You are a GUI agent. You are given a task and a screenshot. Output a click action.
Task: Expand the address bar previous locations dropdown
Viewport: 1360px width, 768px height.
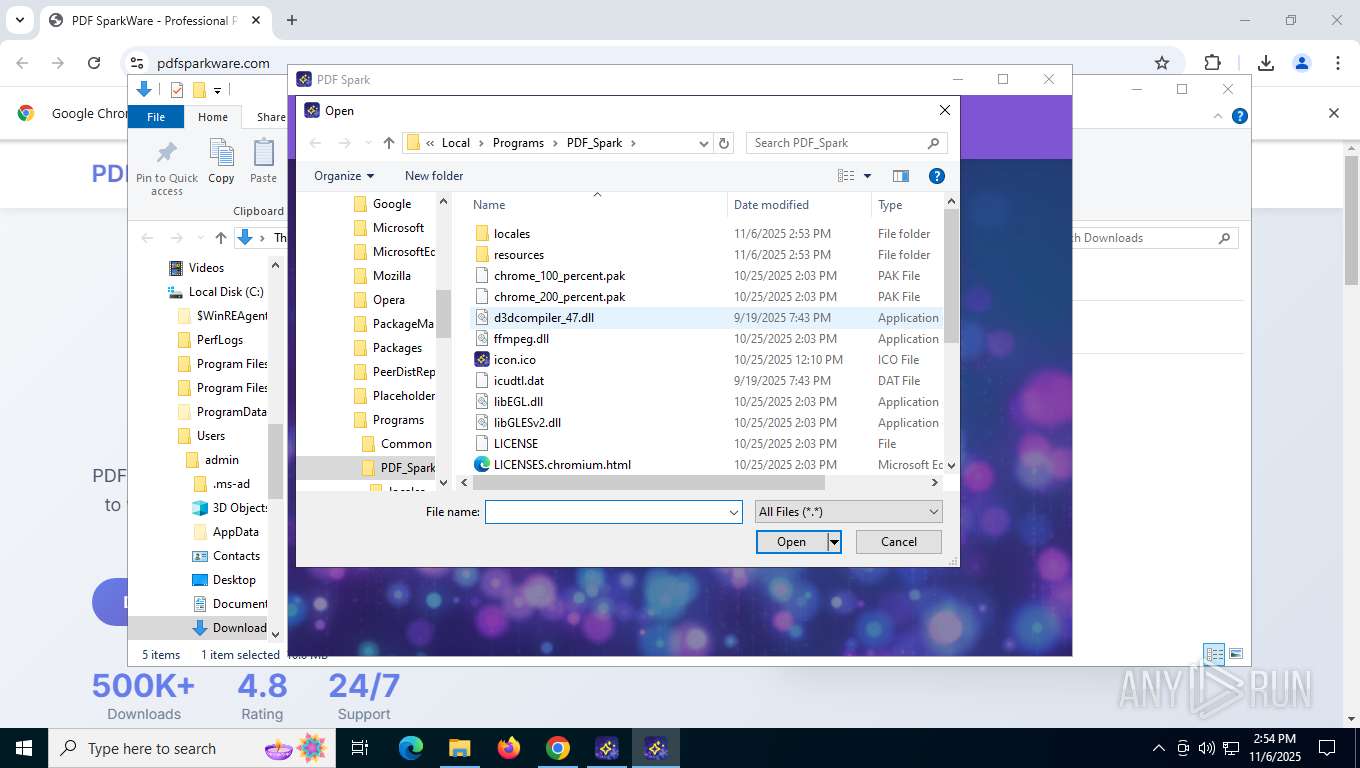point(704,143)
